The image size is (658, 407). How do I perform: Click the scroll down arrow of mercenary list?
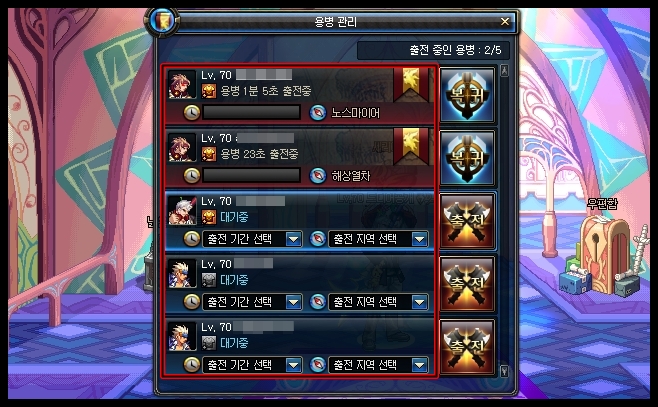(x=504, y=370)
